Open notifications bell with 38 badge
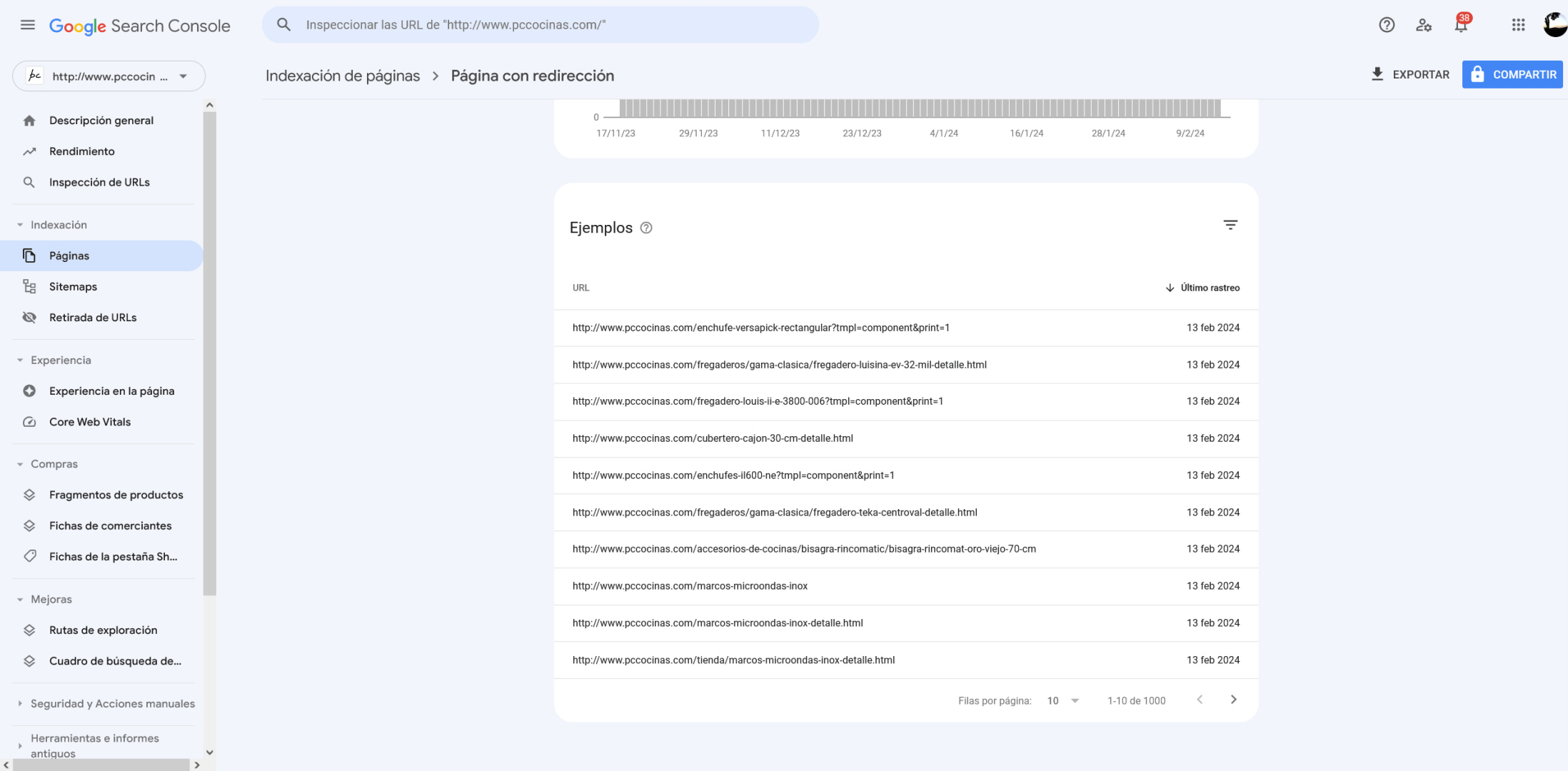 pos(1461,25)
